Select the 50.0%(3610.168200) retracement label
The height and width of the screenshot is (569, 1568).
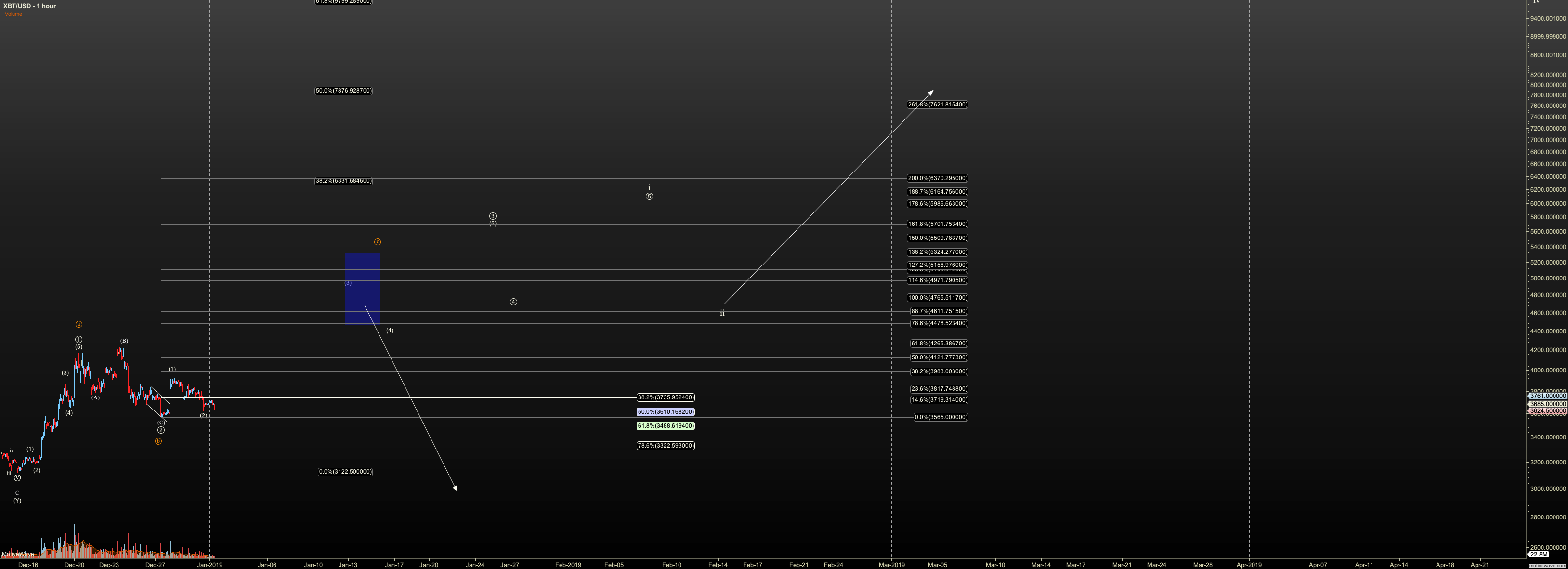[x=666, y=412]
